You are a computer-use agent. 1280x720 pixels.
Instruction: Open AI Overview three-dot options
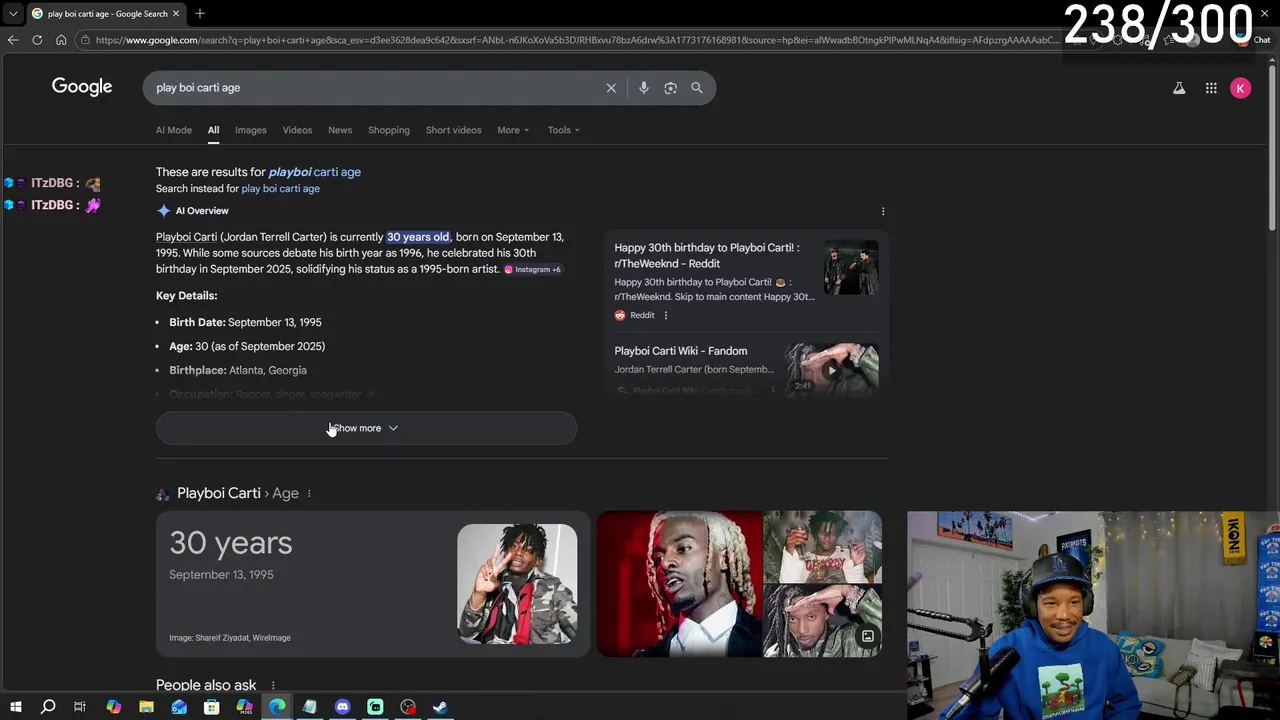click(x=883, y=211)
